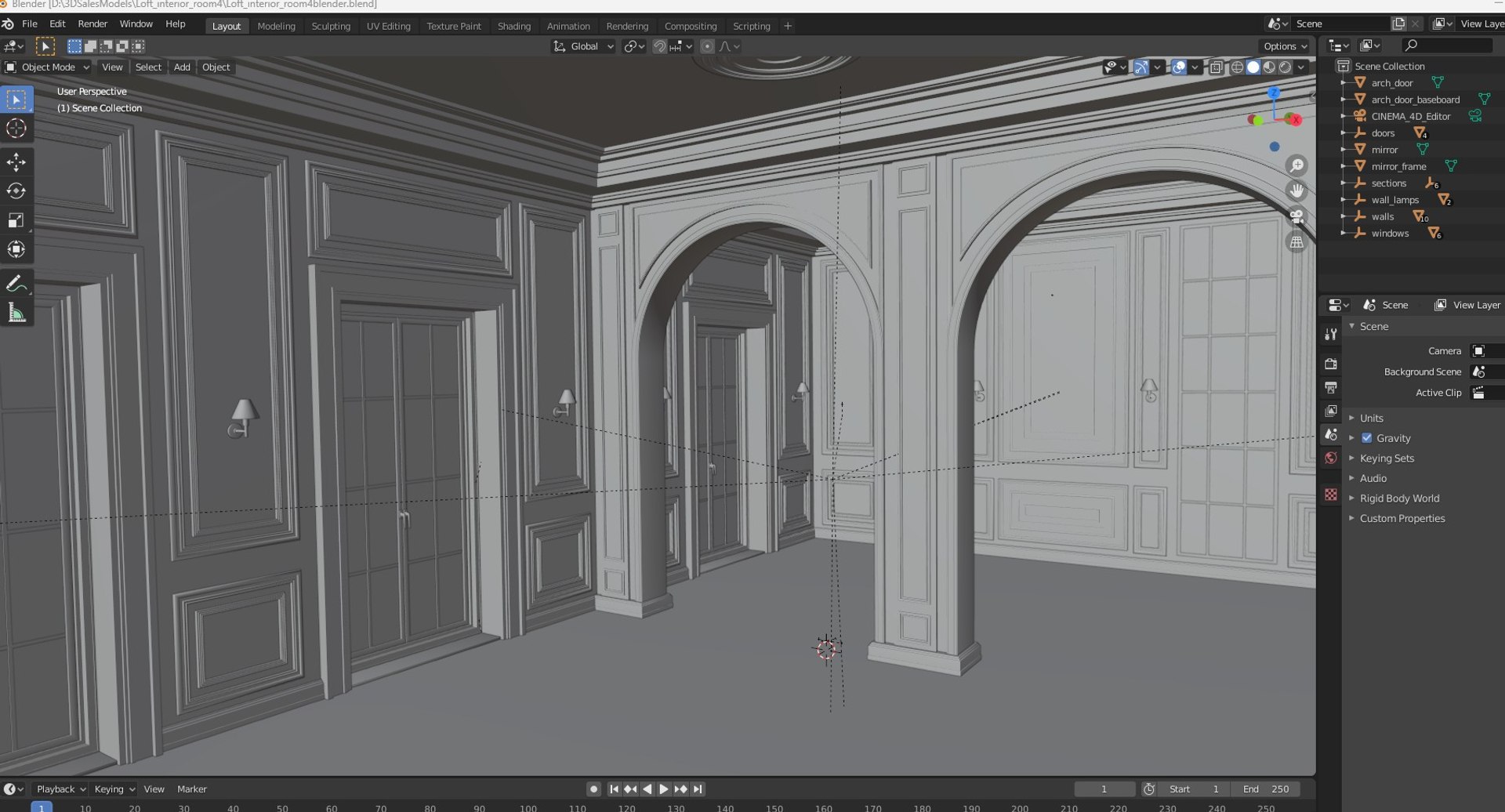Select the Measure tool
This screenshot has height=812, width=1505.
pos(16,313)
